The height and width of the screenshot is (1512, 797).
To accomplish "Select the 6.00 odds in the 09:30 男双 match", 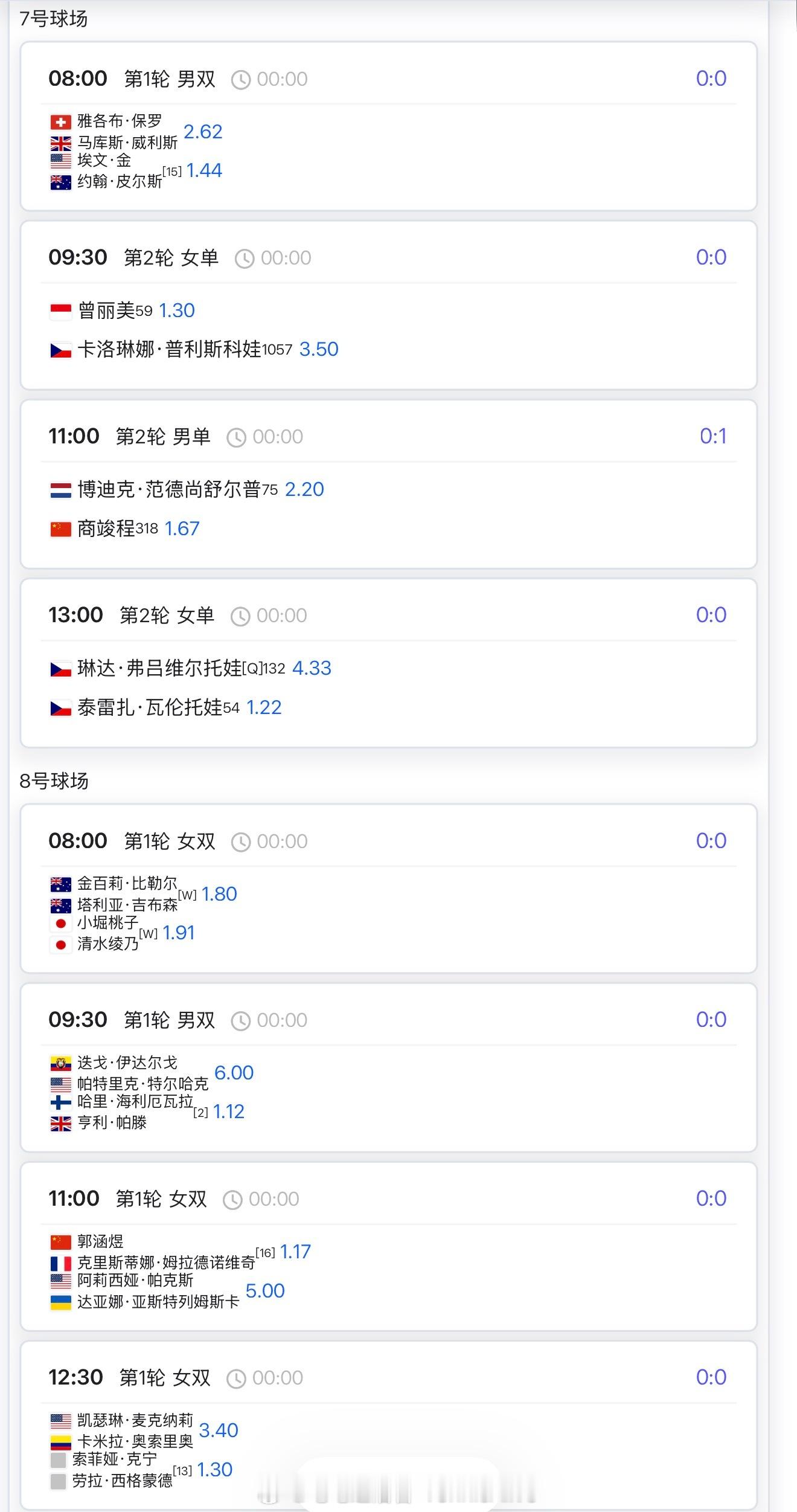I will (234, 1072).
